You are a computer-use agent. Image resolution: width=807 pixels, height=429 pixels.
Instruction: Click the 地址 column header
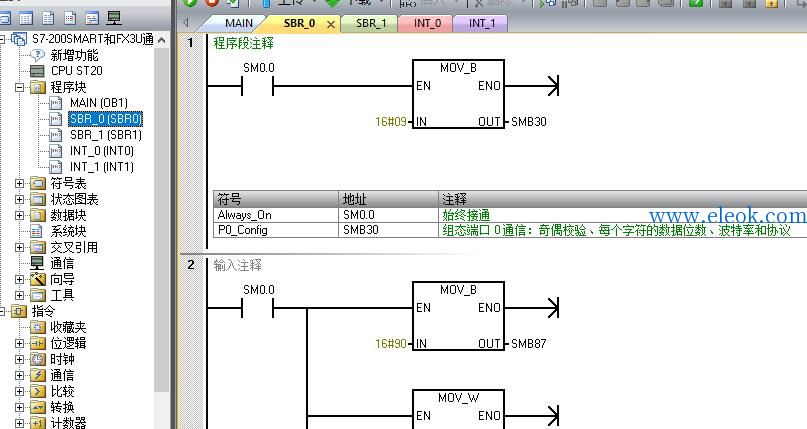[x=389, y=199]
